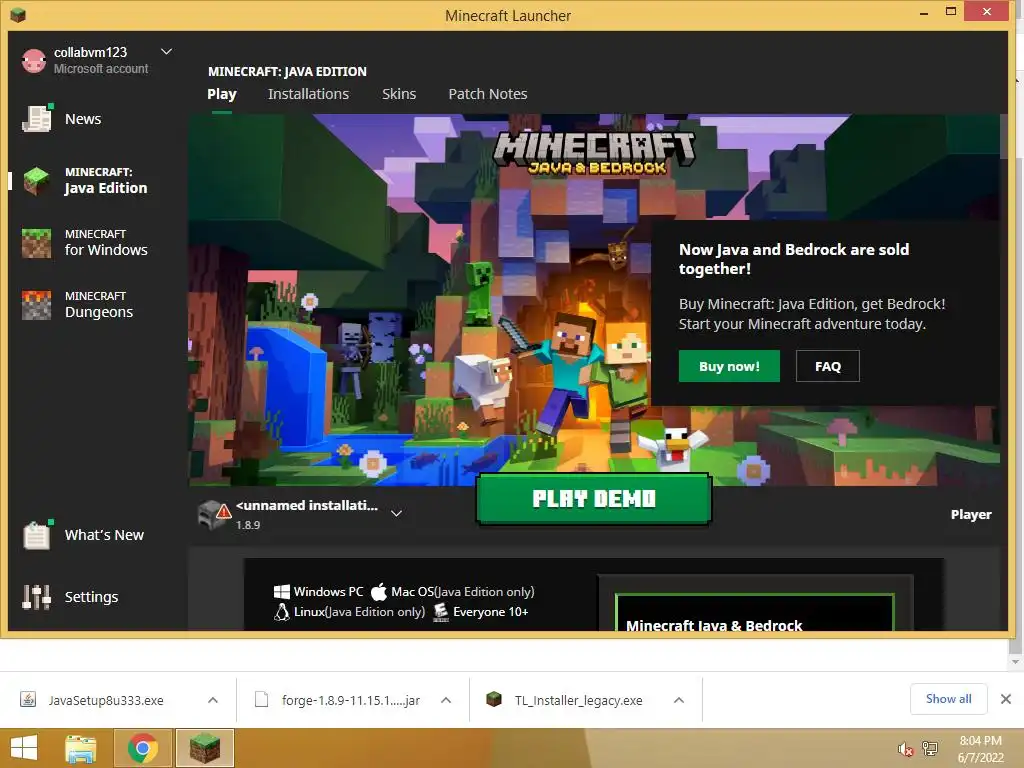Screen dimensions: 1024x768
Task: Click the JavaSetup8u333.exe file icon
Action: [x=28, y=699]
